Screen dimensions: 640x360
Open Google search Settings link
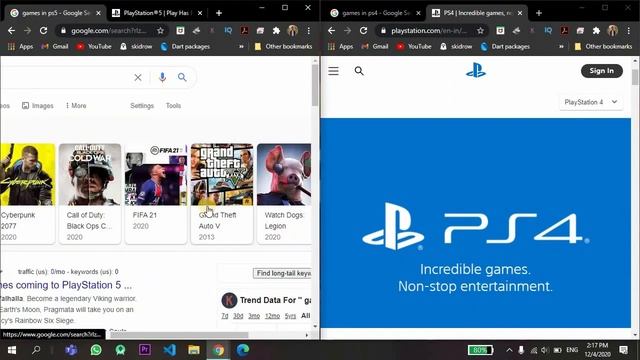tap(142, 106)
